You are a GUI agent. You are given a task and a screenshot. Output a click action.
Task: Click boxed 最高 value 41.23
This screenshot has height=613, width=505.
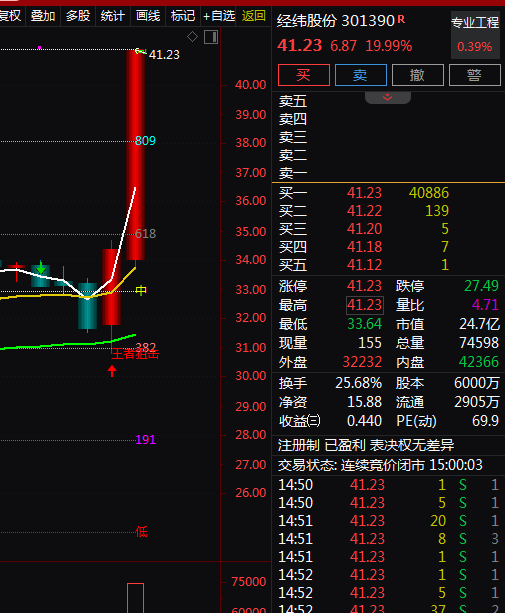365,305
